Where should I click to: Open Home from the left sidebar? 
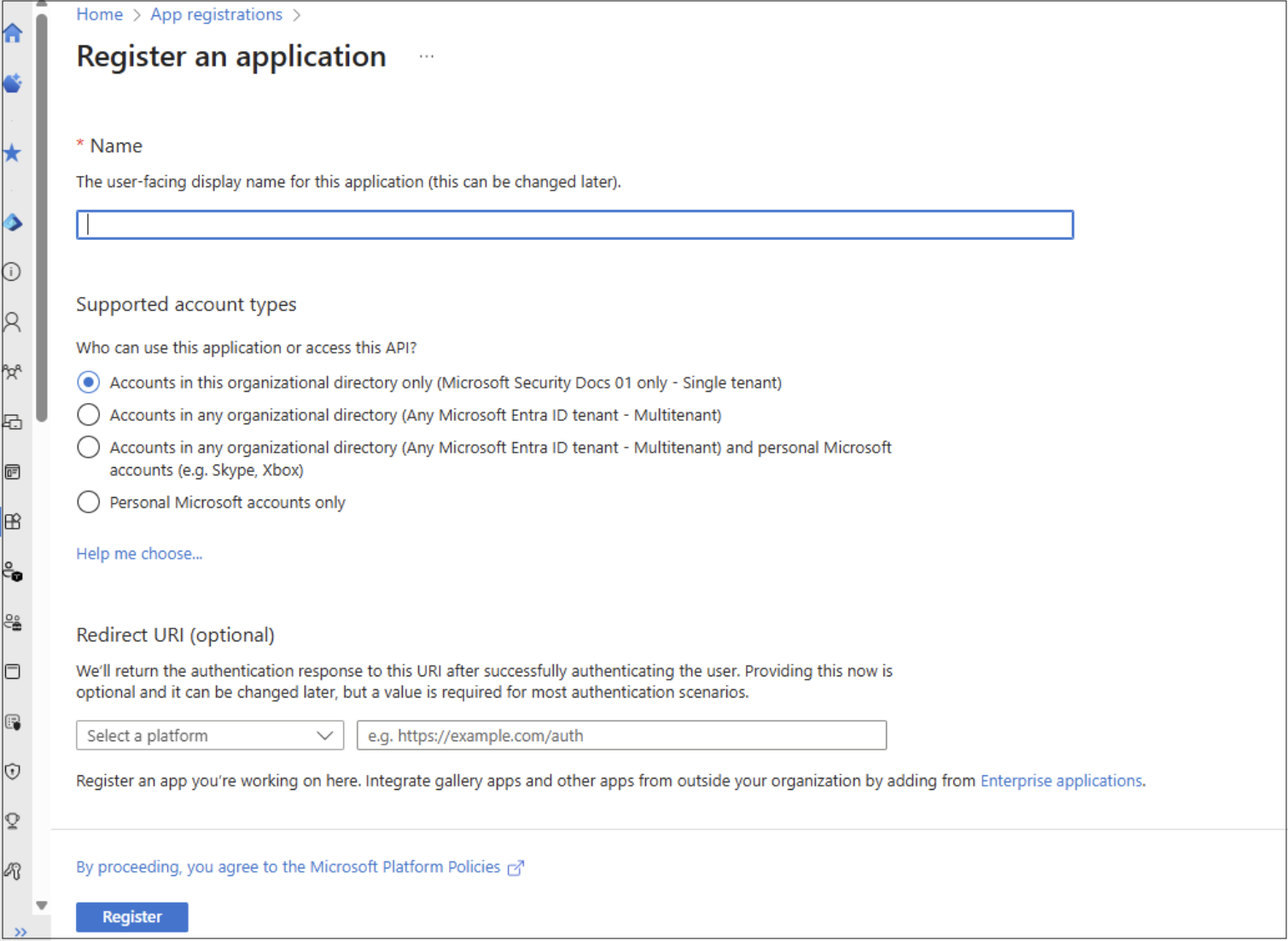click(12, 32)
